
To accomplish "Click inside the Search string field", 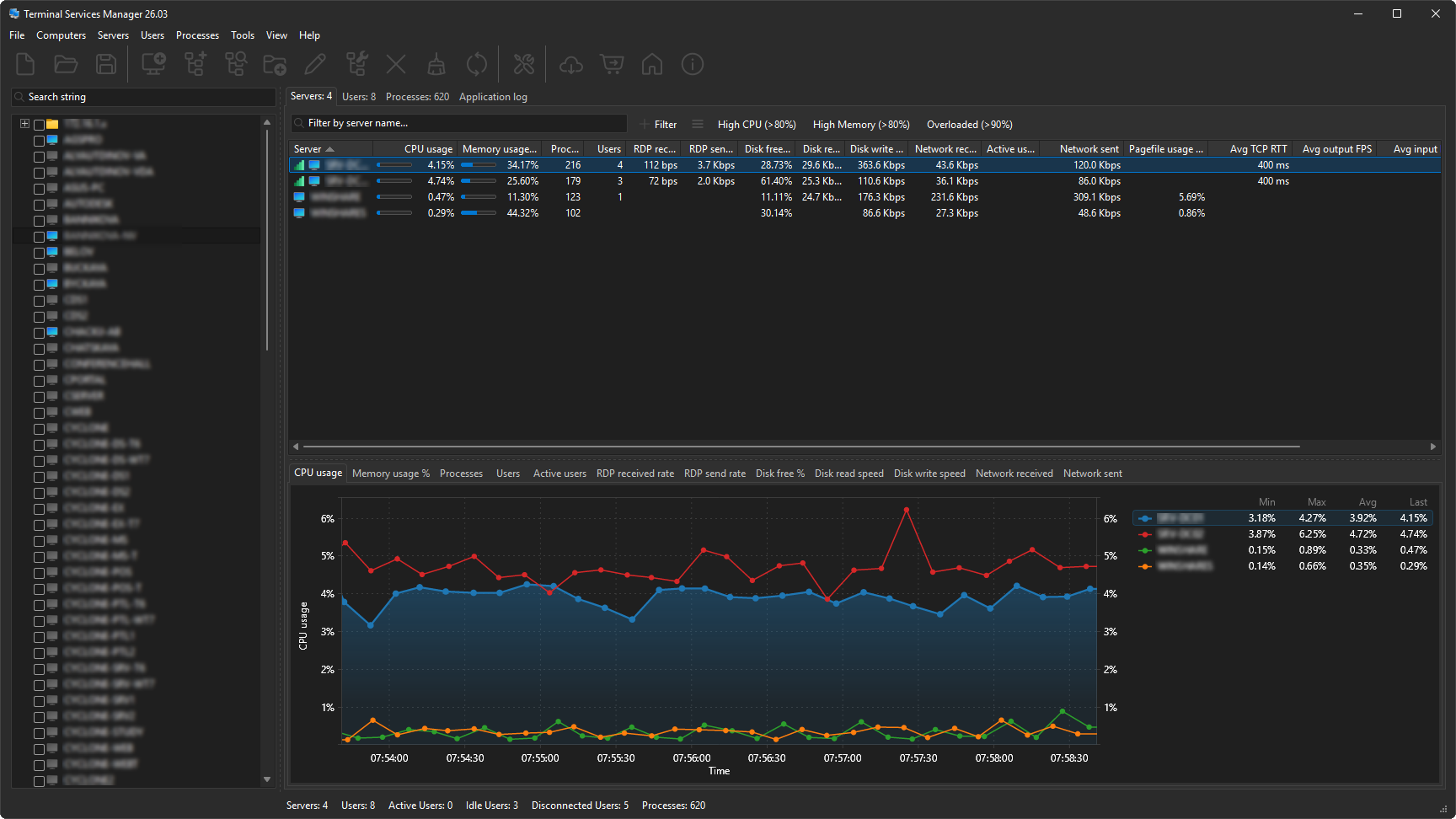I will [x=143, y=97].
